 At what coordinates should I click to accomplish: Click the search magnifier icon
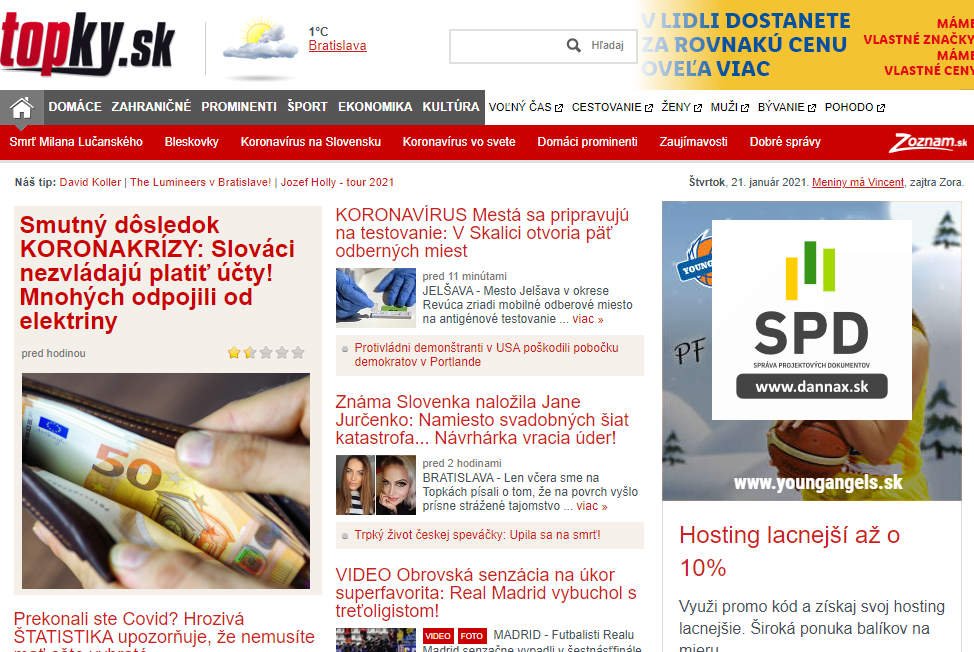point(573,45)
